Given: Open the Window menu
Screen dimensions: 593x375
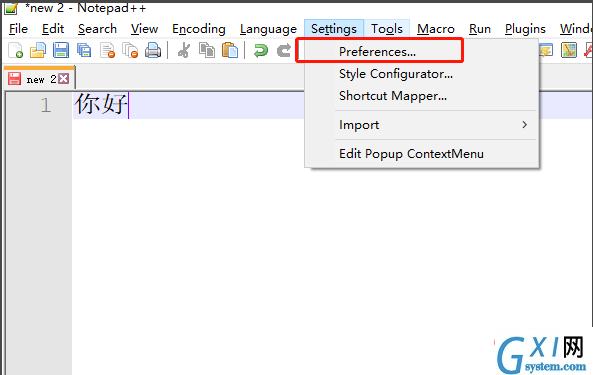Looking at the screenshot, I should pos(575,29).
